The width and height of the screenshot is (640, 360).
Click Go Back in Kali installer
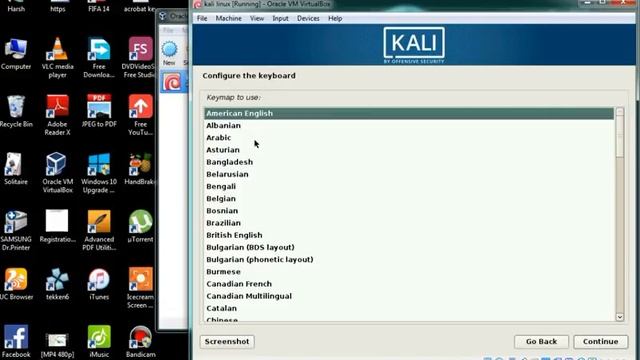click(x=541, y=341)
